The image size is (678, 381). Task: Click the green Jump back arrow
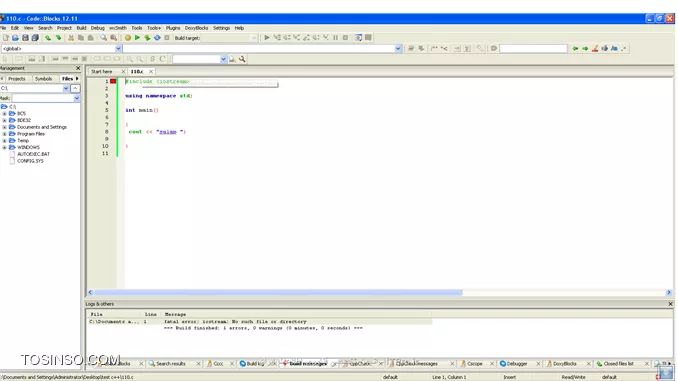575,48
